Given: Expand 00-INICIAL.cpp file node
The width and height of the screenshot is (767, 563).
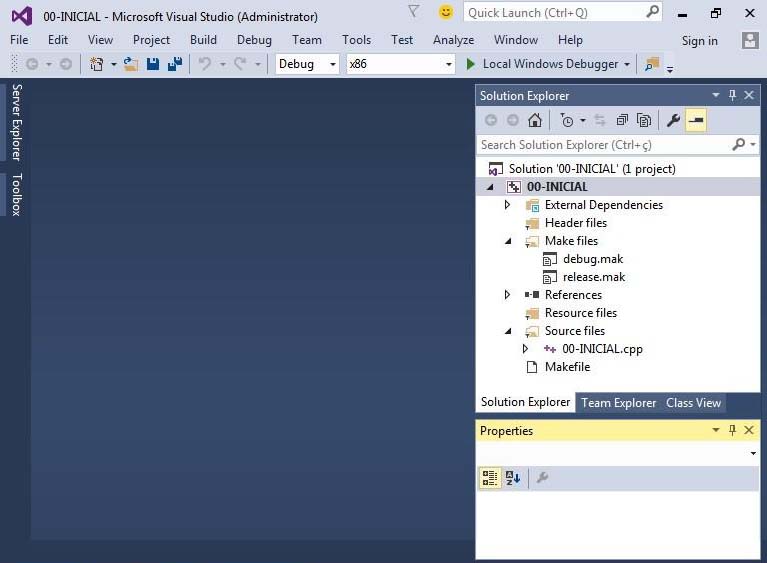Looking at the screenshot, I should point(526,349).
